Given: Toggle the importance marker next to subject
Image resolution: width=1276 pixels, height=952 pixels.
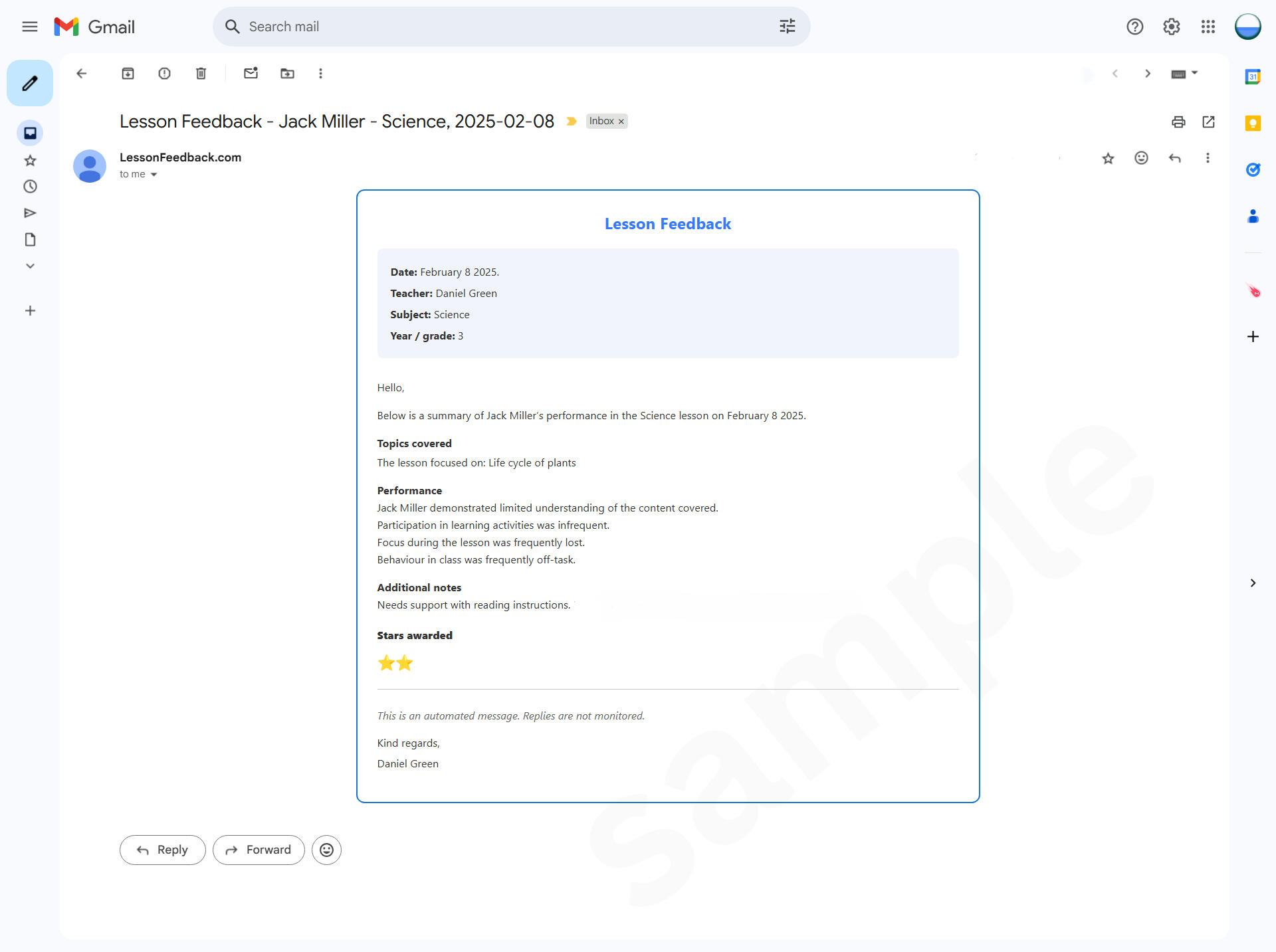Looking at the screenshot, I should click(x=572, y=122).
